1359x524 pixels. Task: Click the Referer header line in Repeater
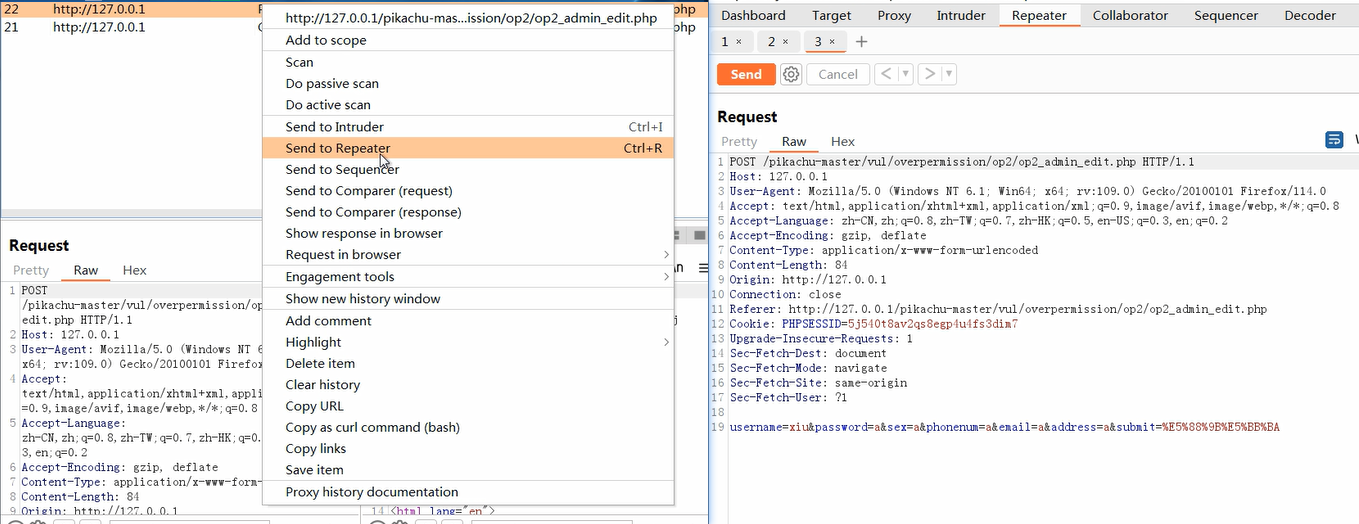[998, 309]
